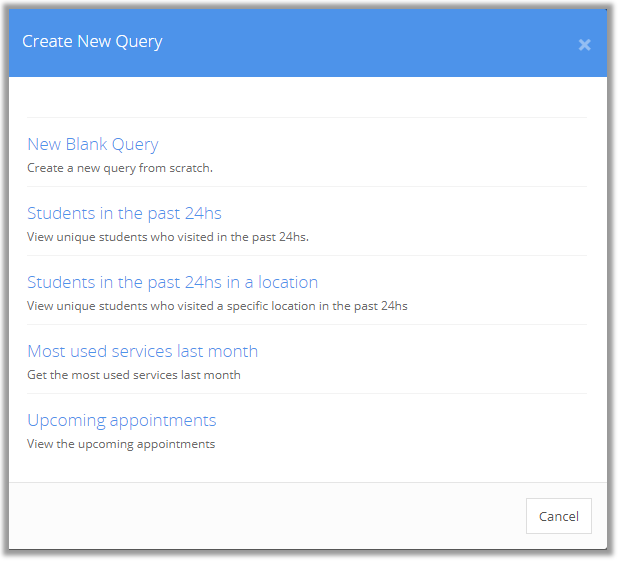Click the 'Create a new query from scratch' description
This screenshot has width=618, height=562.
(x=119, y=168)
